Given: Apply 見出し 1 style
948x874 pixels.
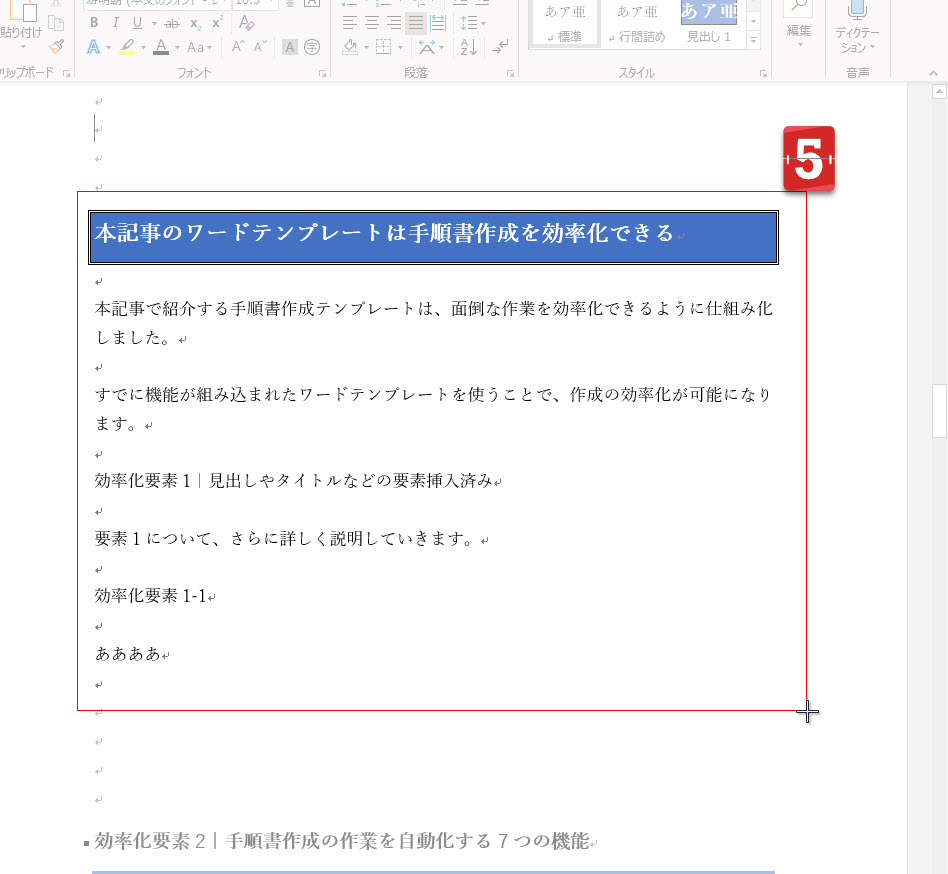Looking at the screenshot, I should [x=709, y=23].
